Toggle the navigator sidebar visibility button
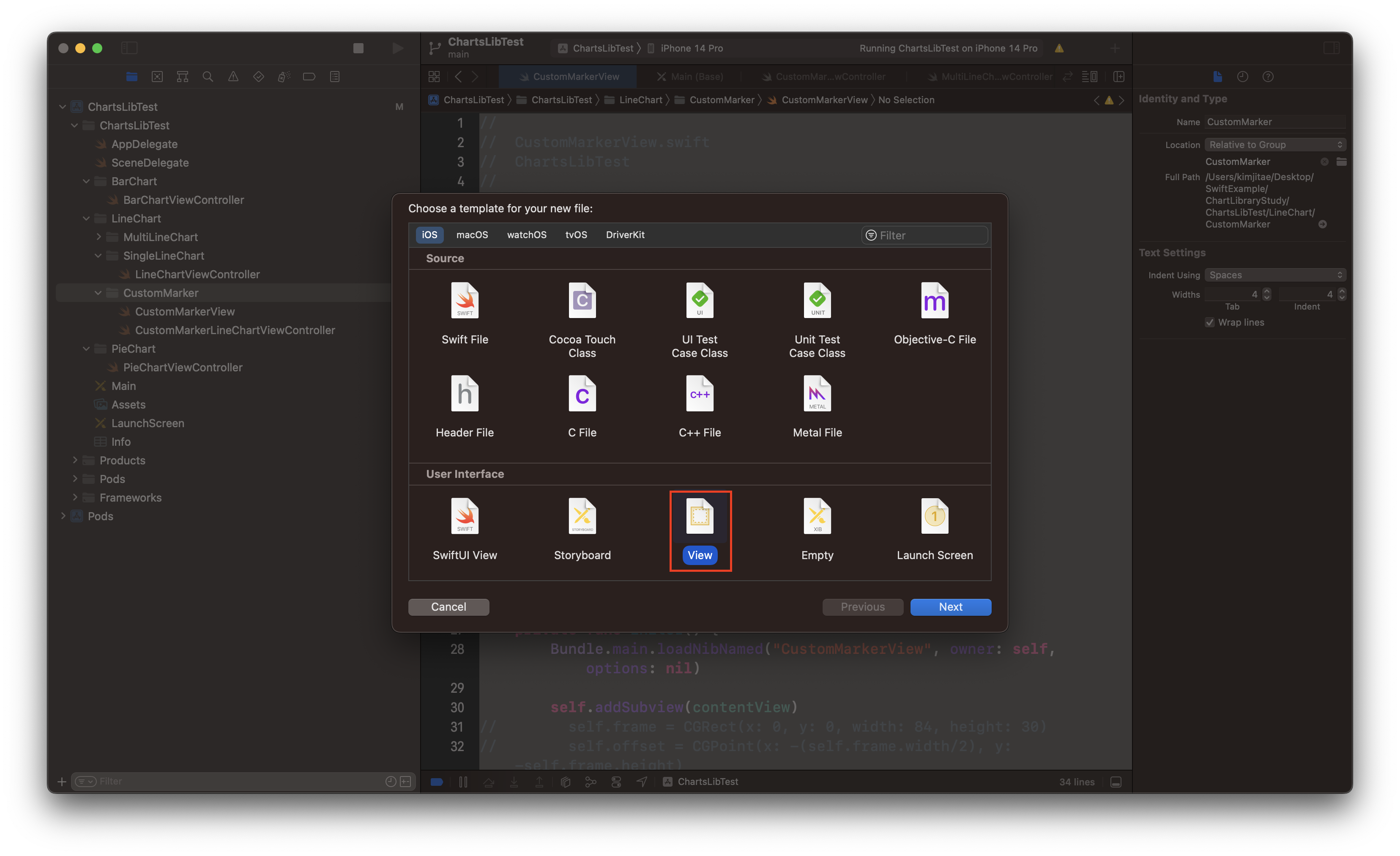The image size is (1400, 856). (x=129, y=48)
